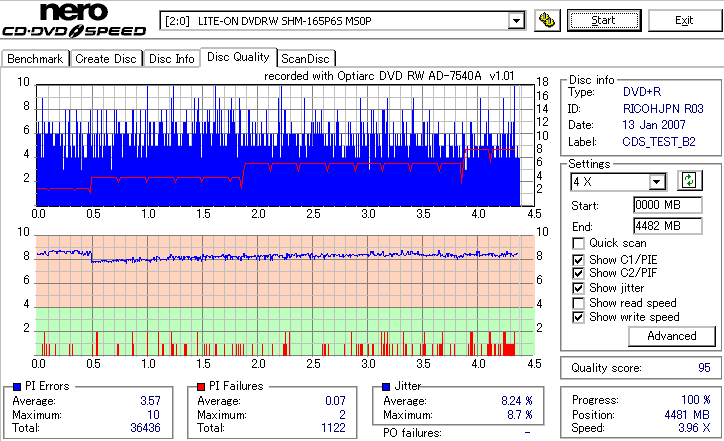
Task: Toggle the Show write speed checkbox
Action: (578, 317)
